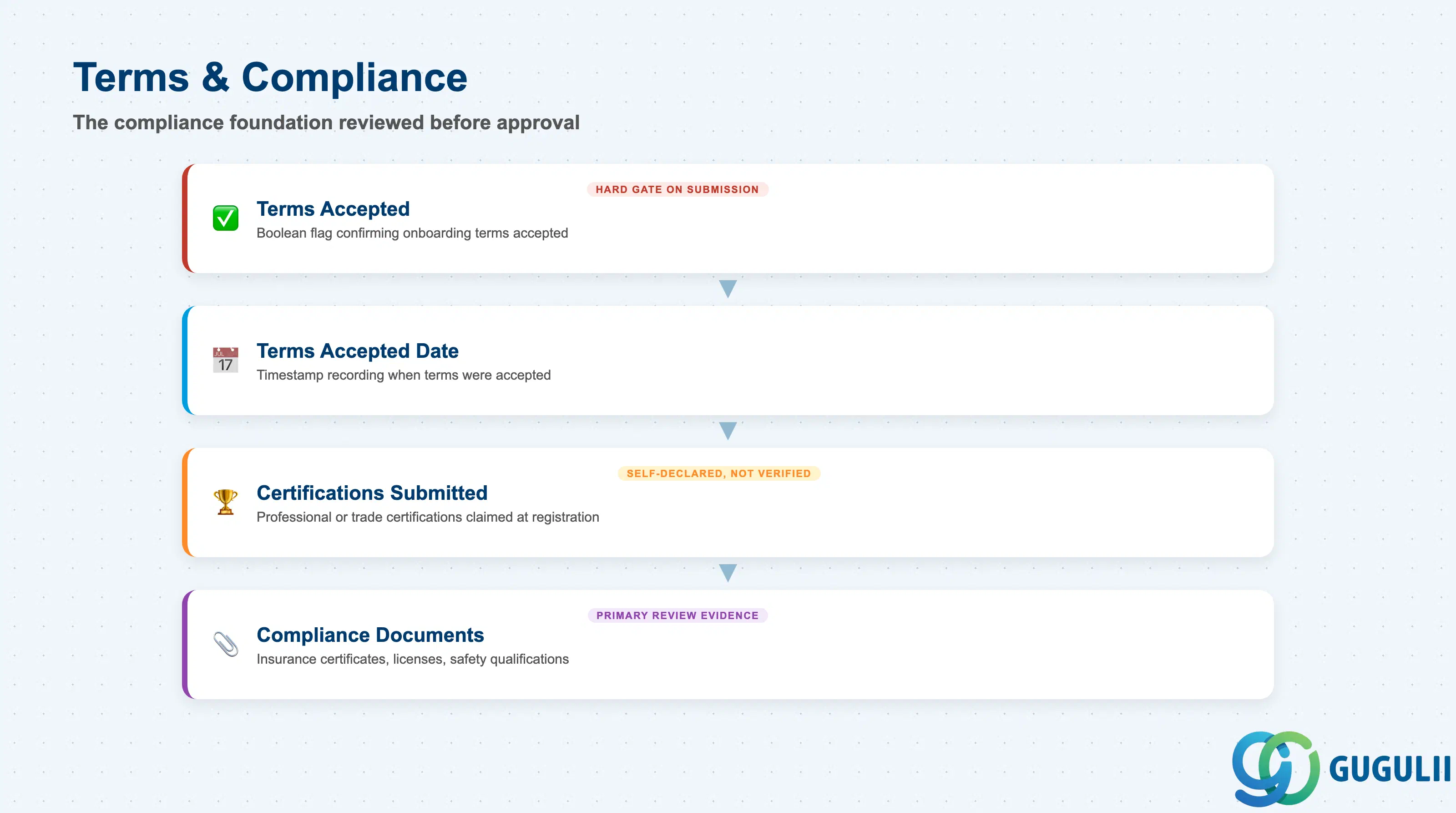This screenshot has width=1456, height=813.
Task: Click the Terms & Compliance slide title
Action: 270,77
